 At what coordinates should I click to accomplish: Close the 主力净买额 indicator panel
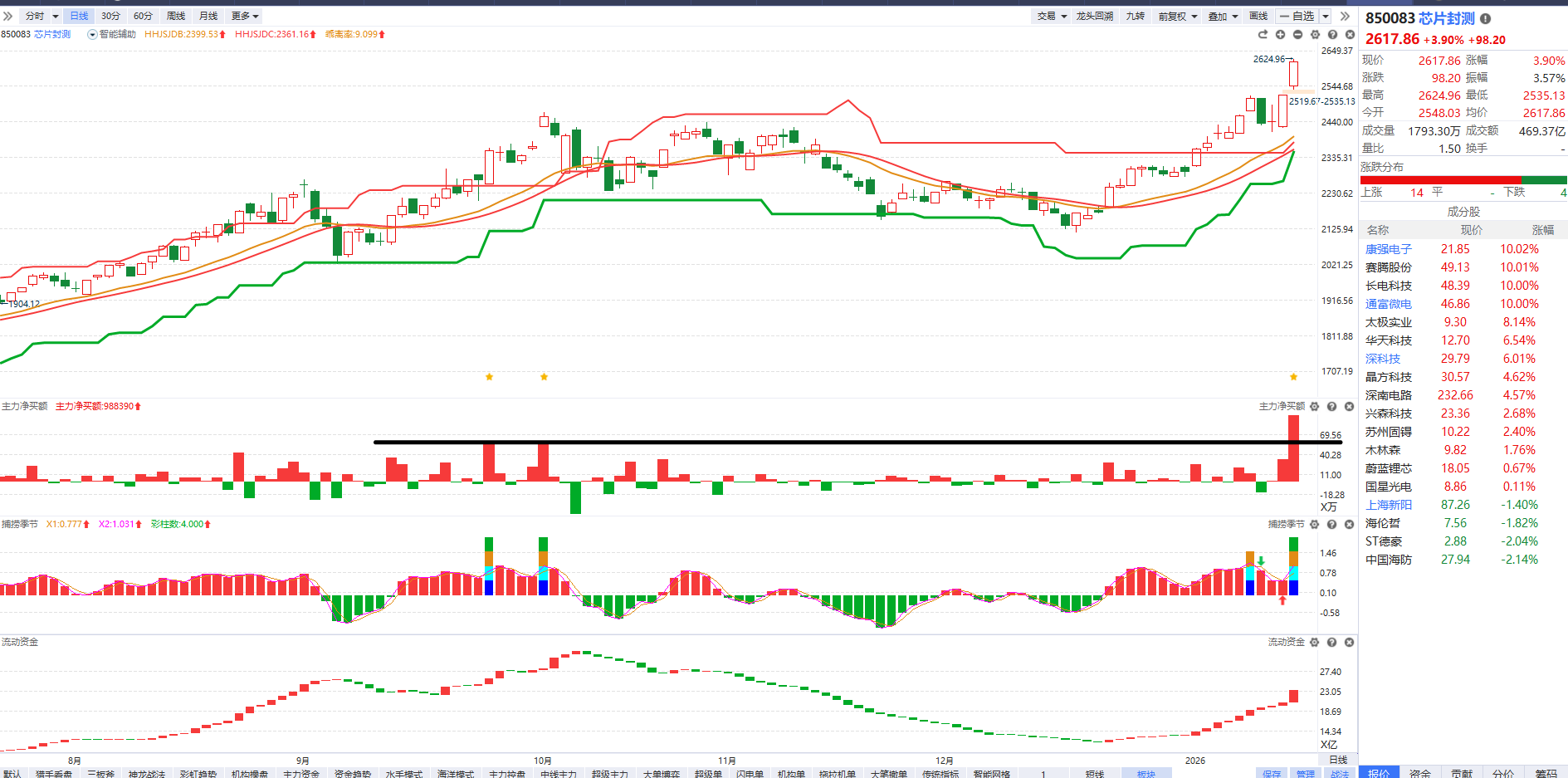point(1349,407)
